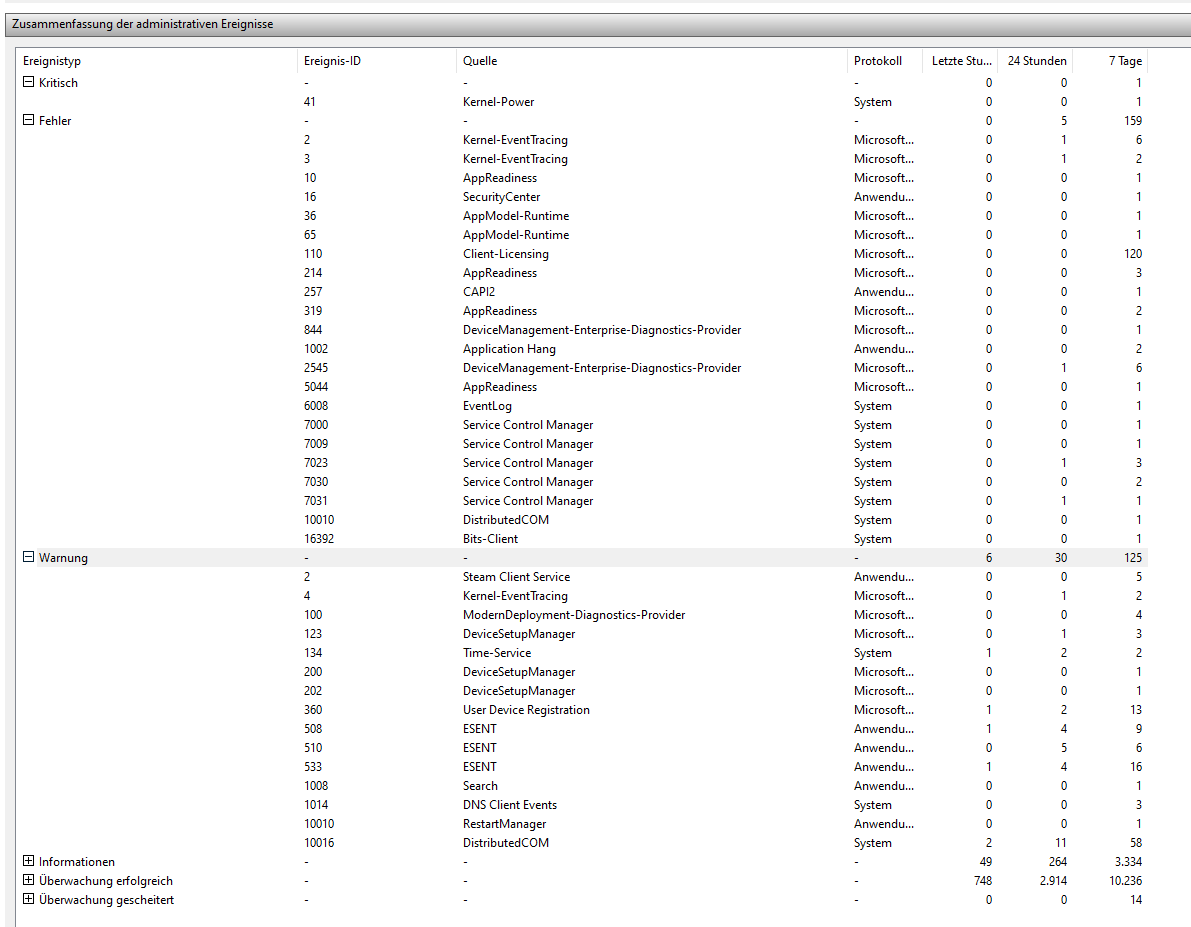The width and height of the screenshot is (1191, 927).
Task: Select the Kernel-Power event 41 row
Action: pos(582,102)
